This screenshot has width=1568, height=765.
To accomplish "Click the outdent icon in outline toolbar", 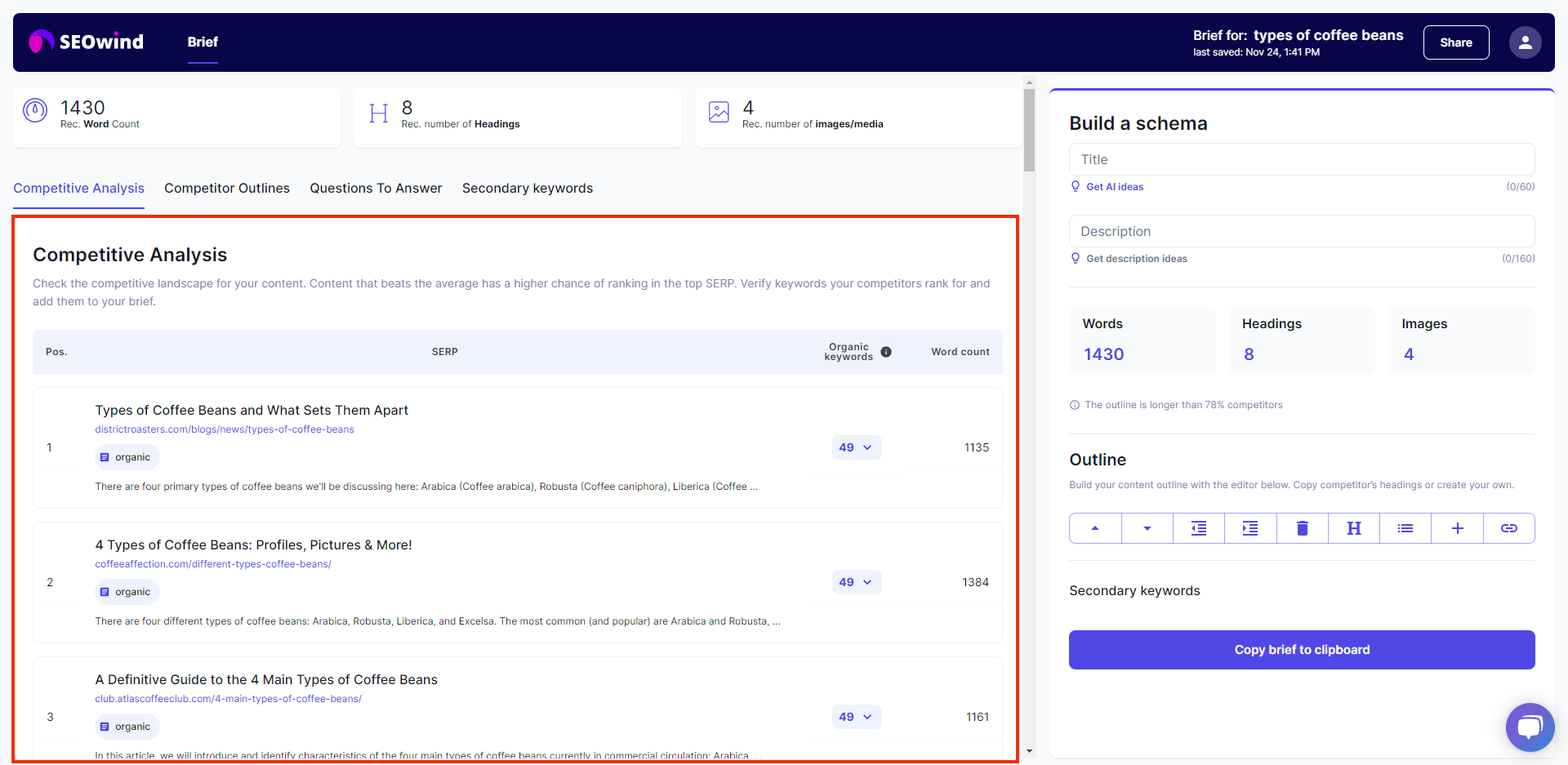I will pos(1199,528).
